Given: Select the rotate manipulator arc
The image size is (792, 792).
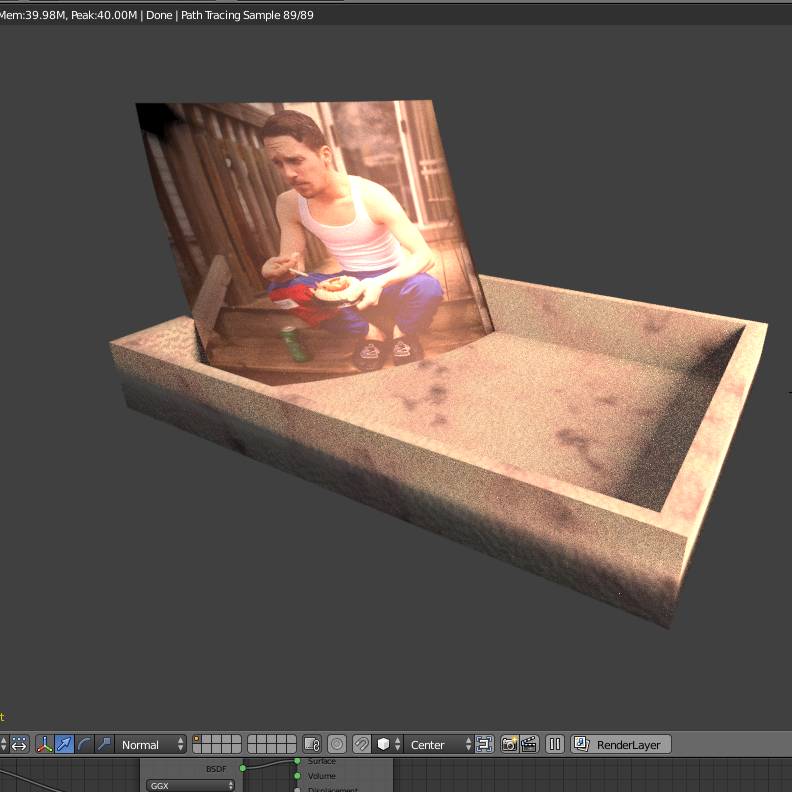Looking at the screenshot, I should [x=84, y=745].
